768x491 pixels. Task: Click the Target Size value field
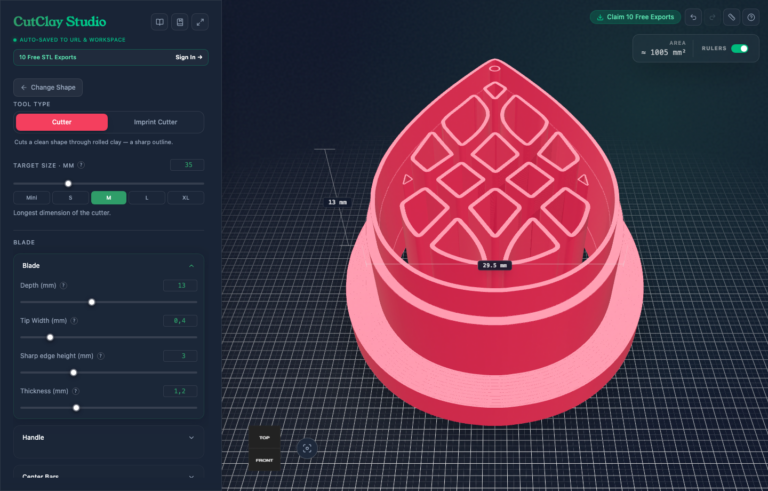pos(187,165)
